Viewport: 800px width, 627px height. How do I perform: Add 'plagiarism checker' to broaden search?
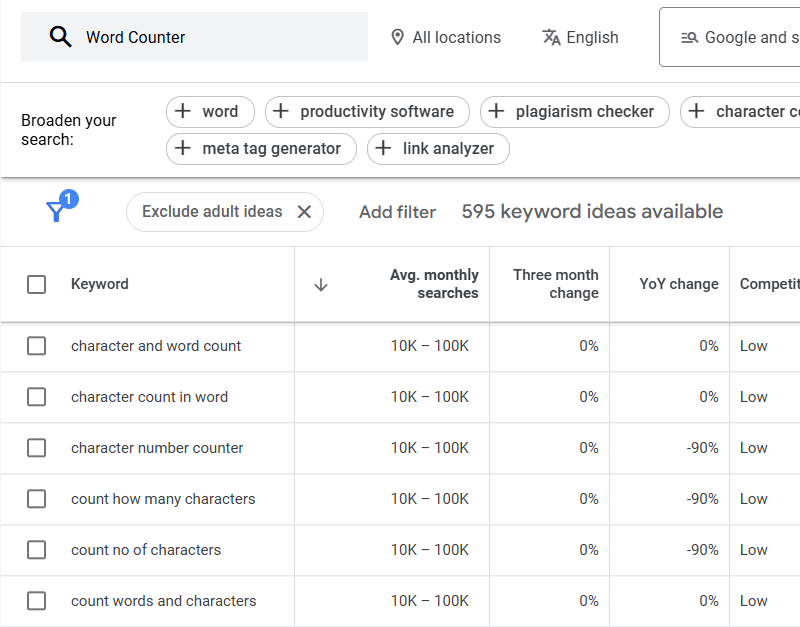[575, 111]
